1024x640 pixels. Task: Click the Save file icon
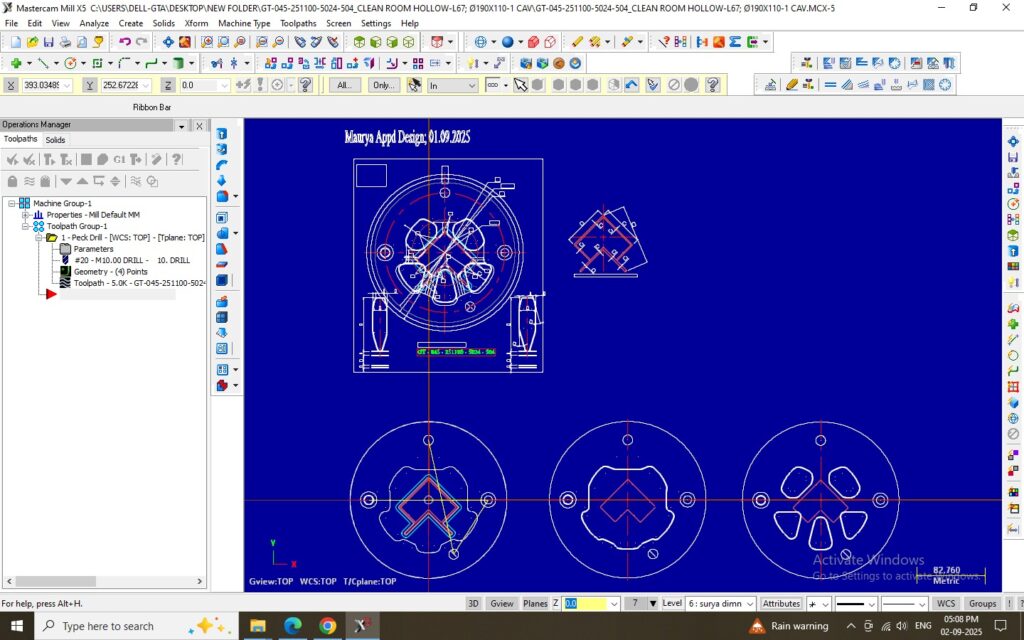coord(48,42)
